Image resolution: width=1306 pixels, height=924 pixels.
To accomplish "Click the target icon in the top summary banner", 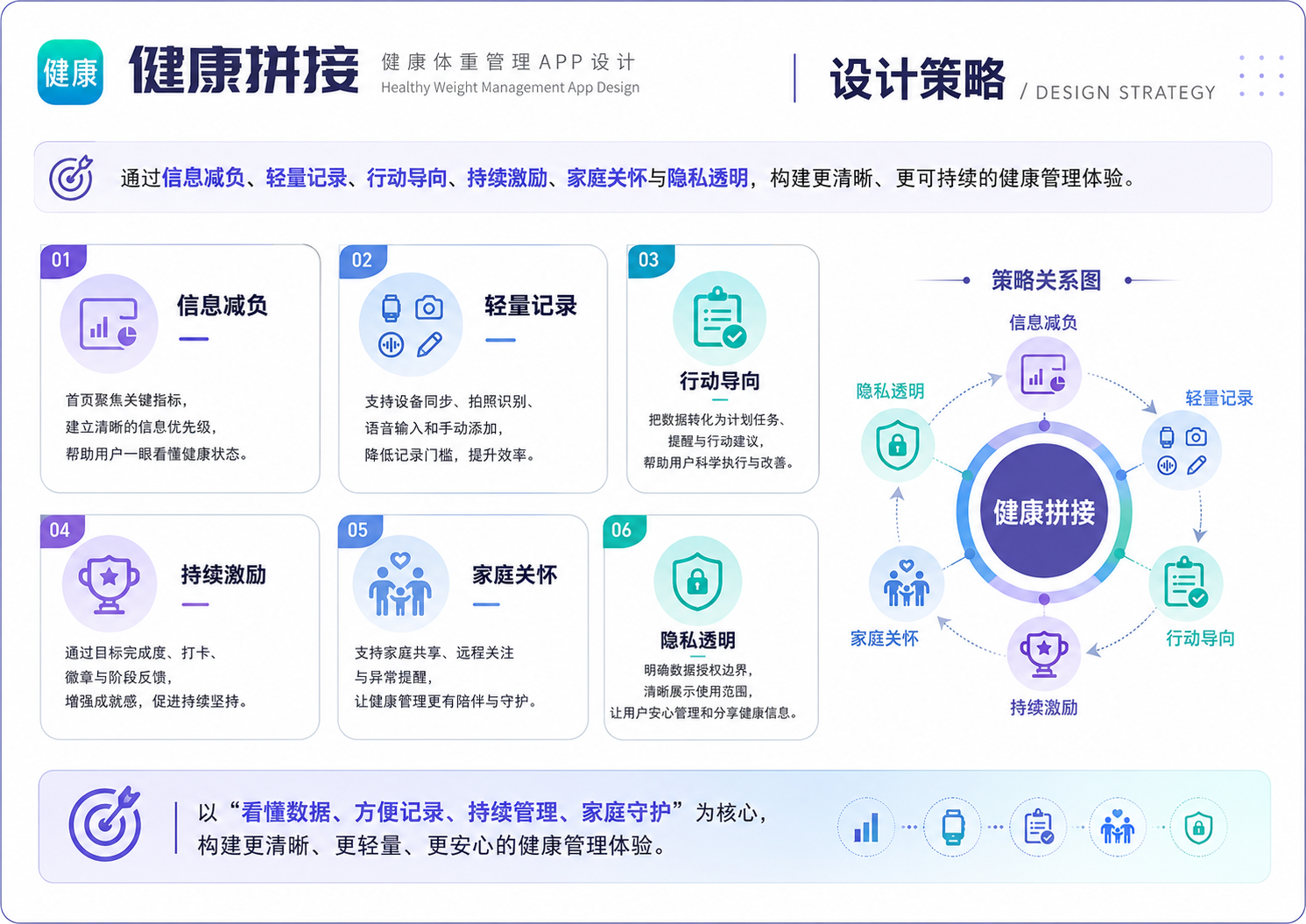I will click(x=71, y=178).
